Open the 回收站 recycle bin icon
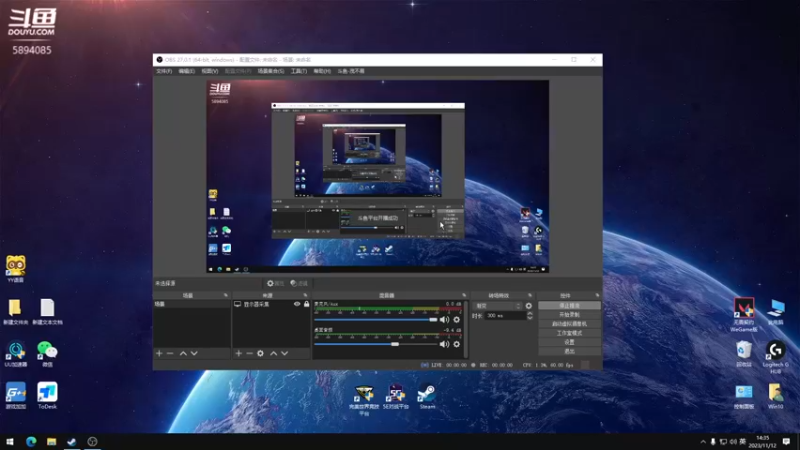This screenshot has width=800, height=450. pos(744,354)
